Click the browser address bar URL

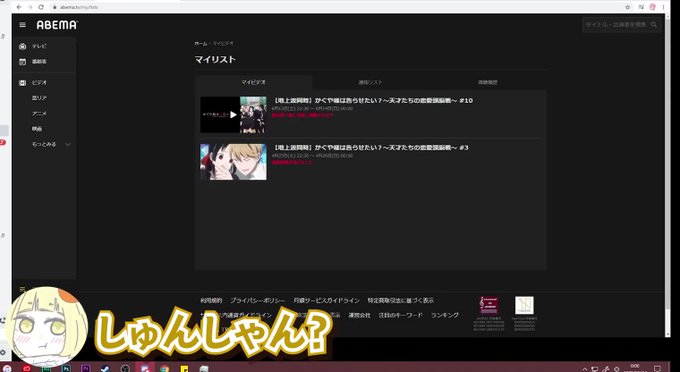(x=79, y=7)
